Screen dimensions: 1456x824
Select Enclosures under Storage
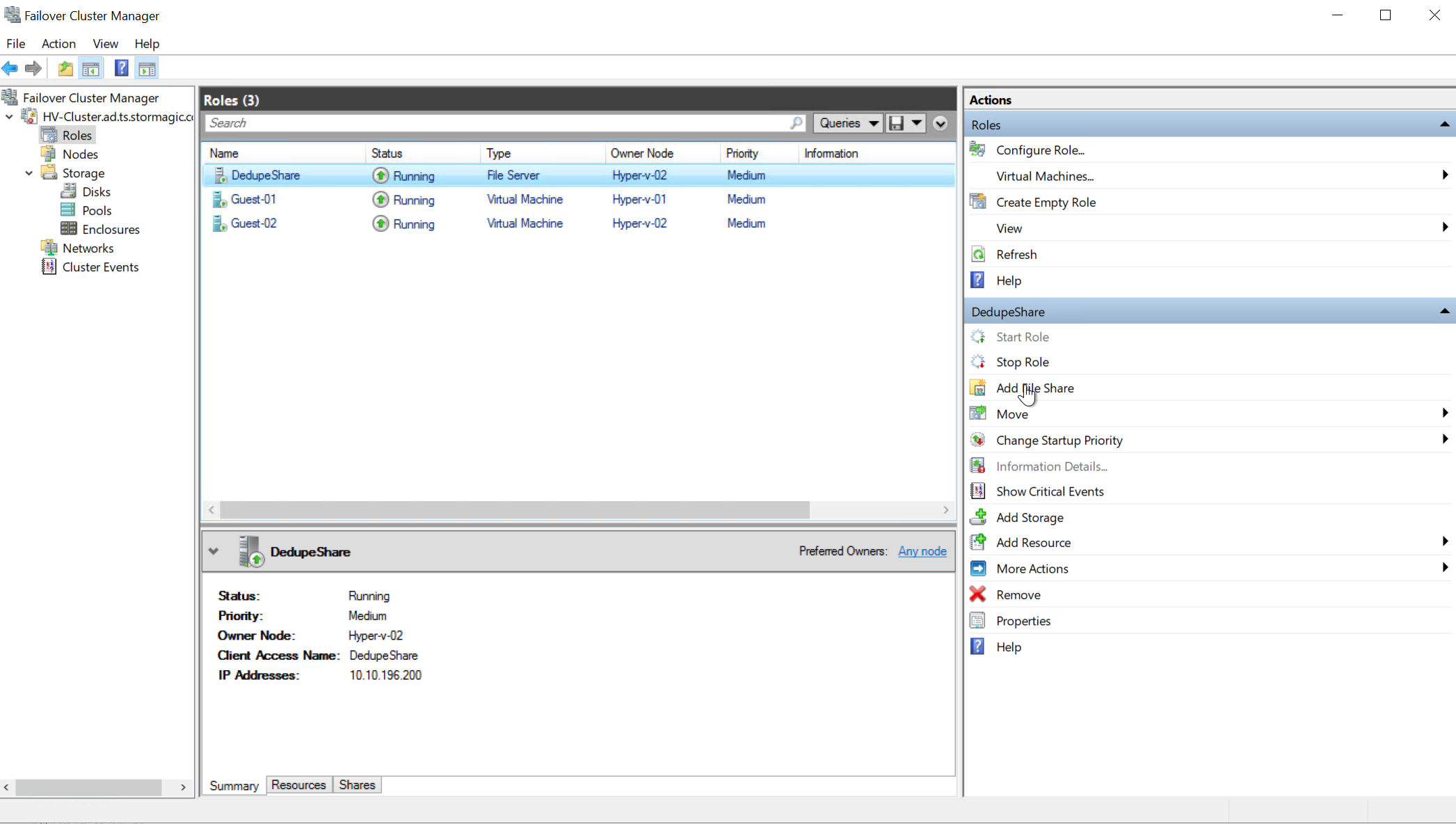pyautogui.click(x=111, y=230)
